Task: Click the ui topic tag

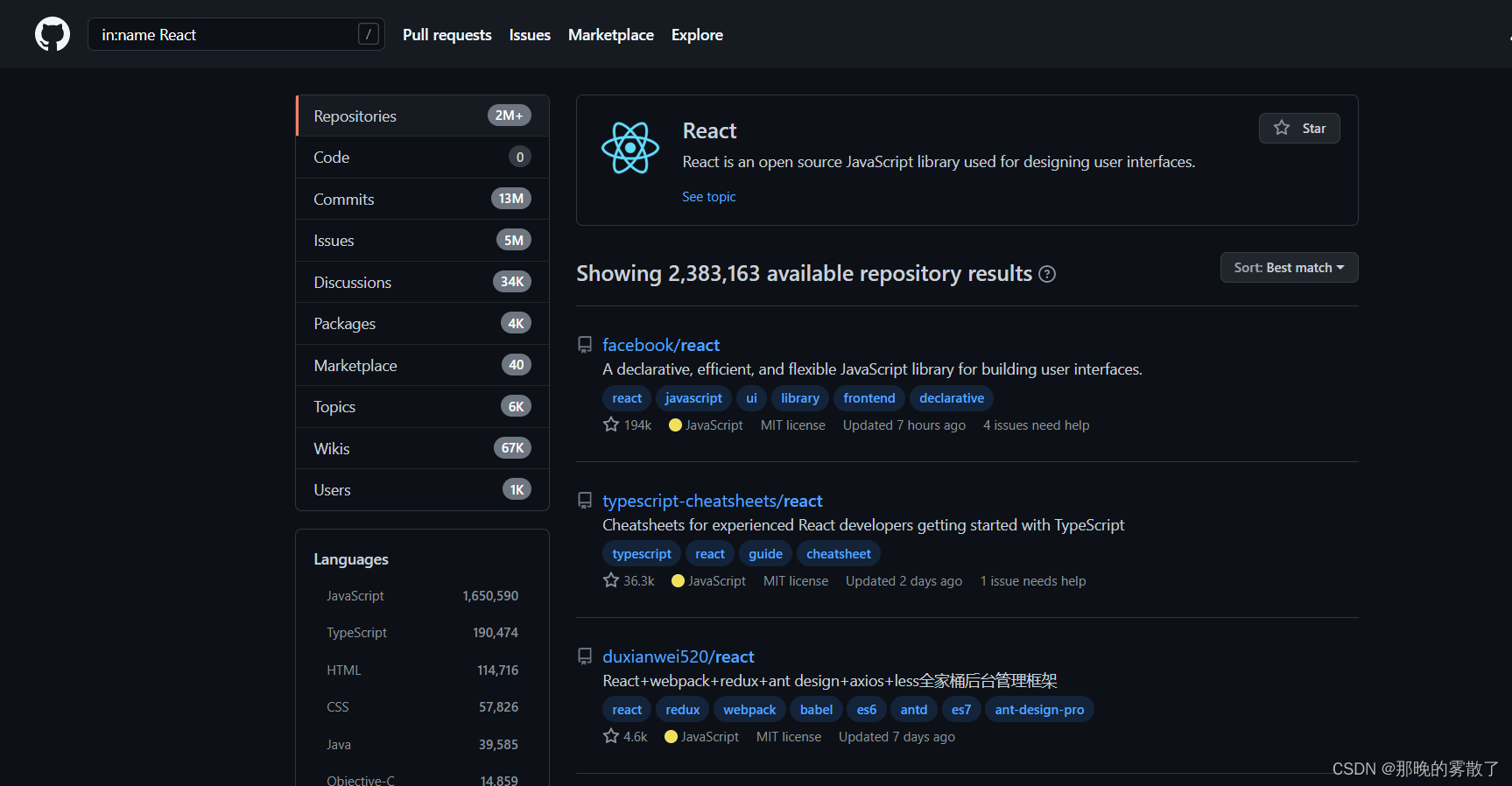Action: coord(751,398)
